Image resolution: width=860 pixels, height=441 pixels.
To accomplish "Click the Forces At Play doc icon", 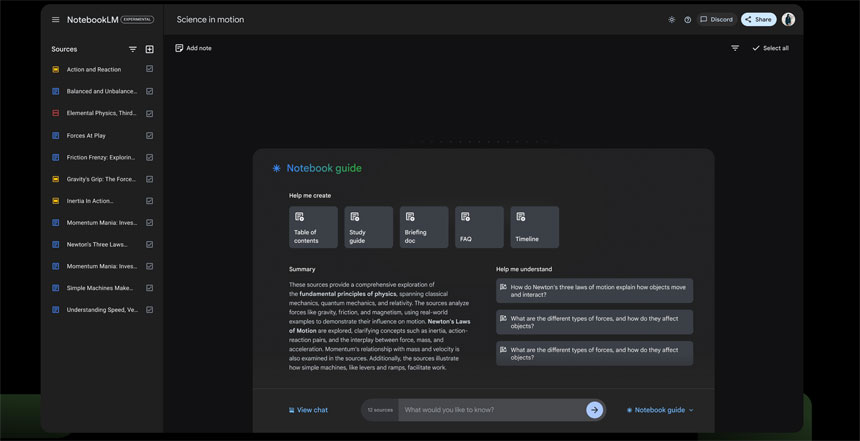I will (55, 135).
